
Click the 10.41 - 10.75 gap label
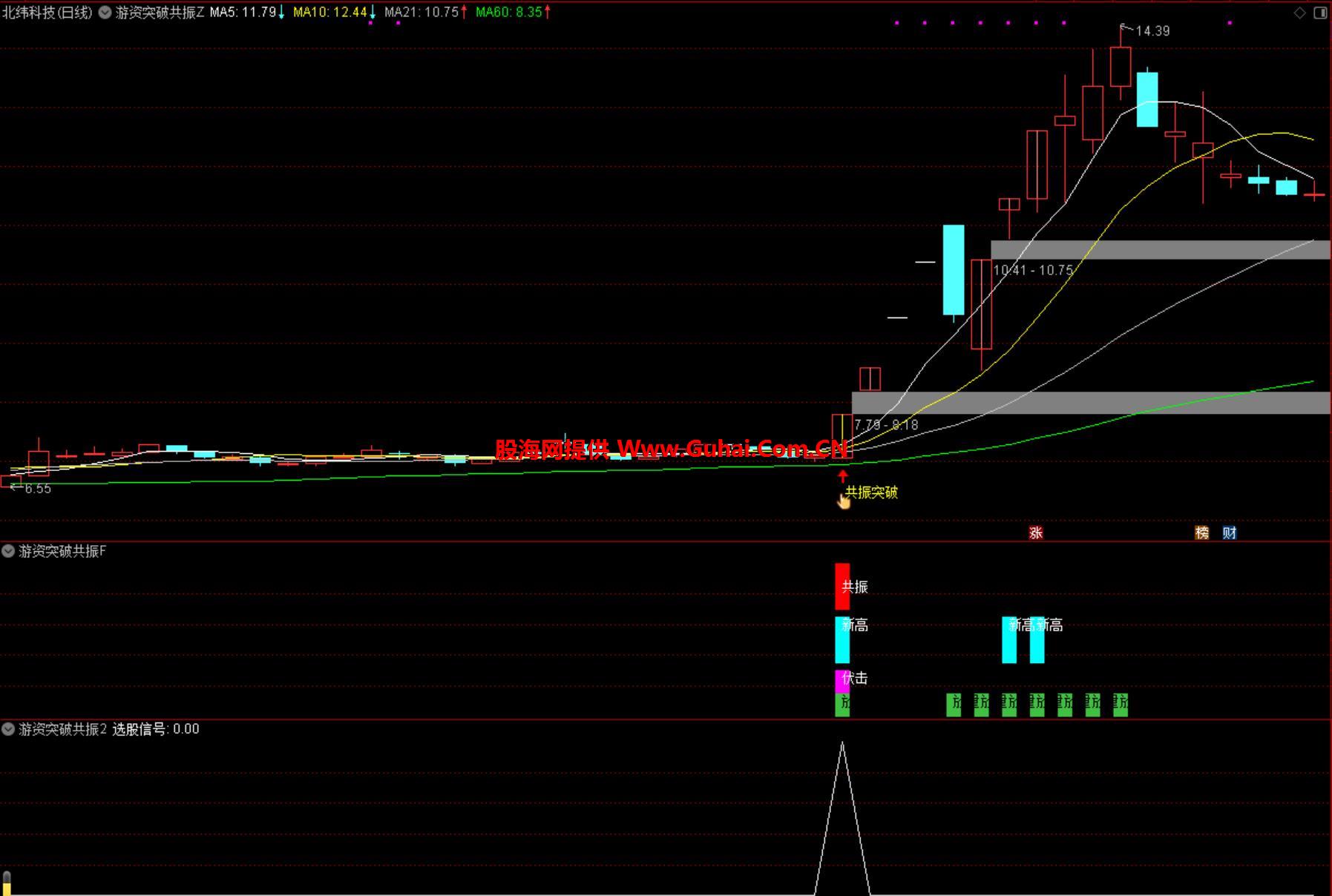[1033, 270]
